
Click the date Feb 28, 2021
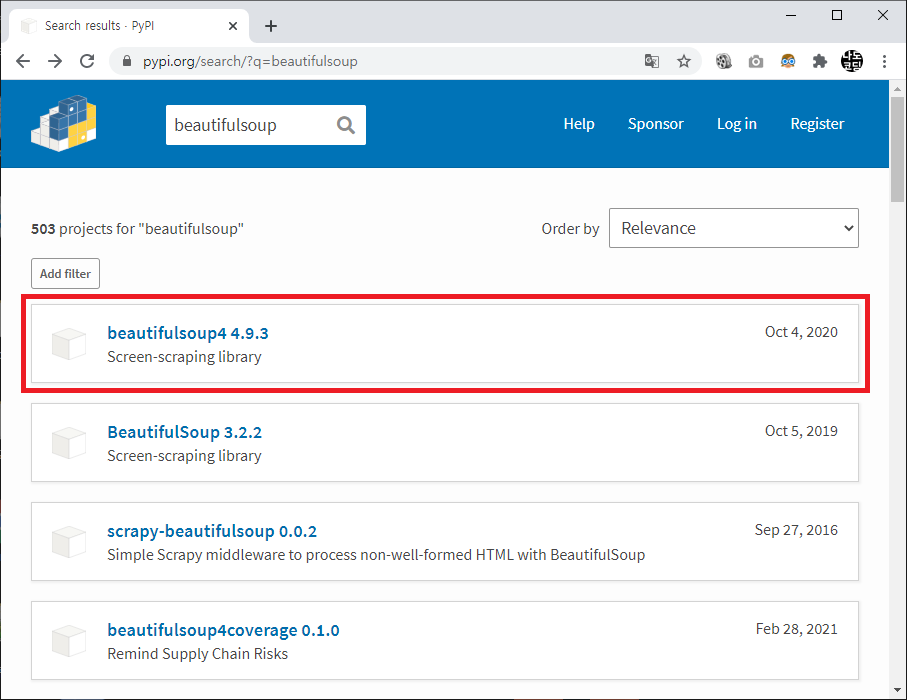(x=797, y=629)
